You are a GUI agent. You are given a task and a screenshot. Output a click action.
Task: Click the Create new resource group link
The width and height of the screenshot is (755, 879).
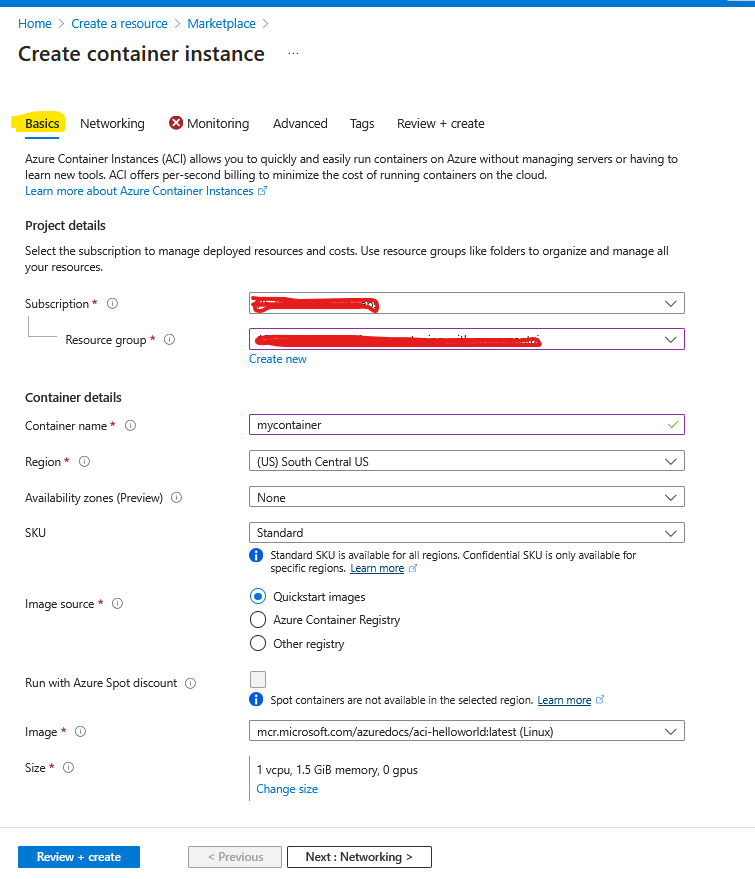(x=277, y=359)
